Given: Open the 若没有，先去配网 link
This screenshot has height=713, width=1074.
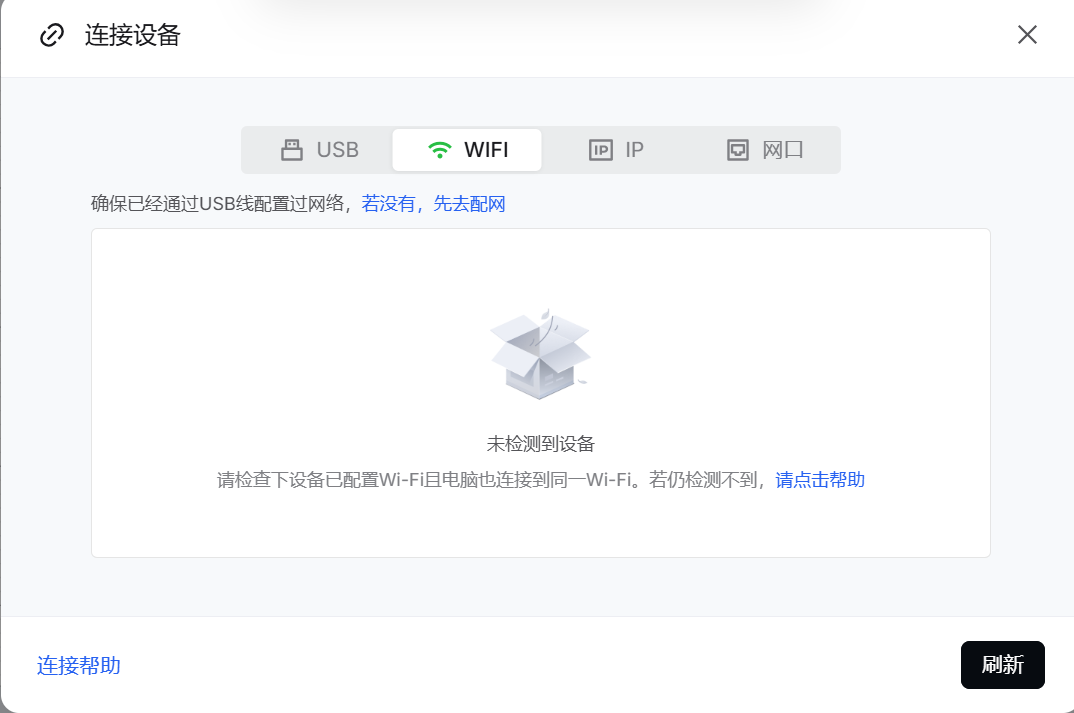Looking at the screenshot, I should coord(433,204).
